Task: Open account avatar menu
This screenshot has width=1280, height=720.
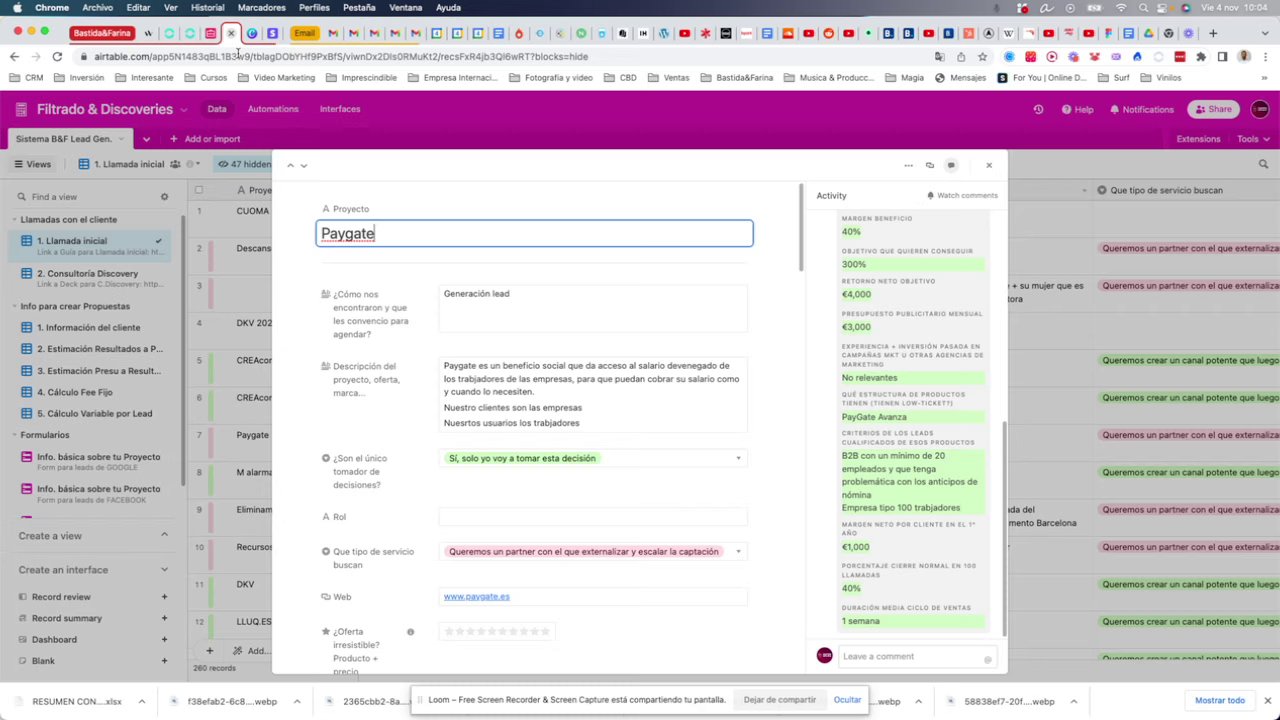Action: pos(1260,109)
